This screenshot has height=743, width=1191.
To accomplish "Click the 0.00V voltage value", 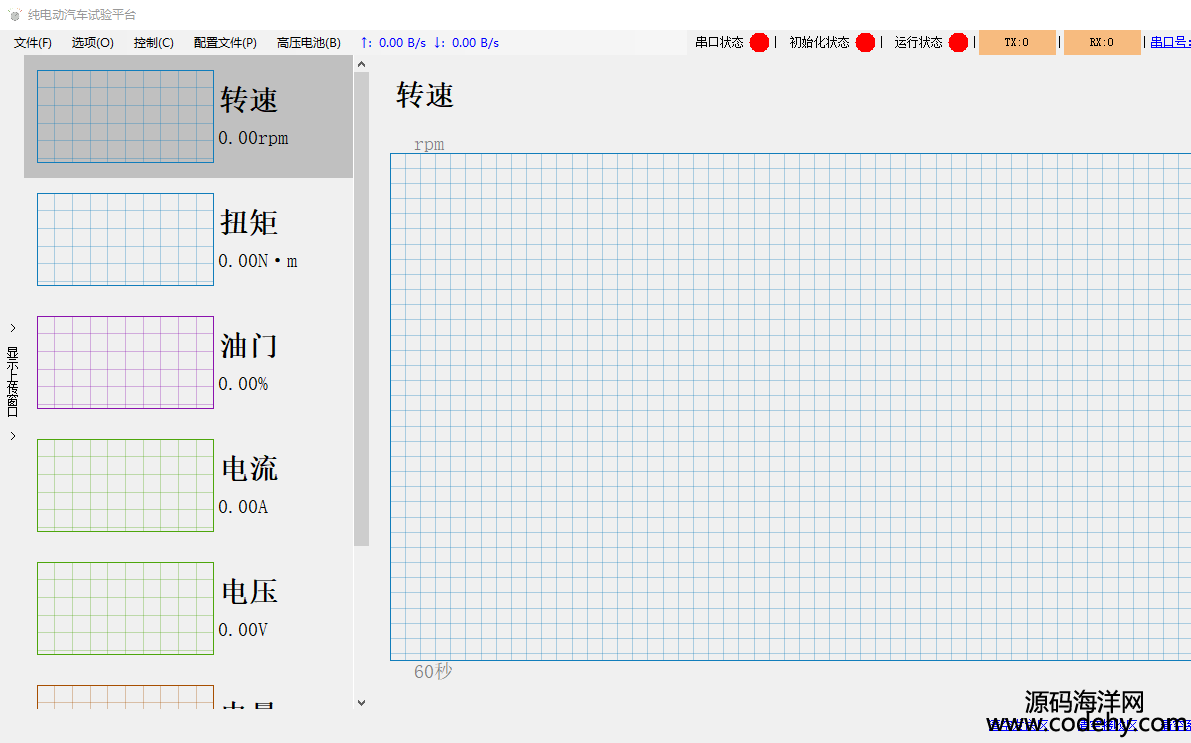I will point(243,631).
